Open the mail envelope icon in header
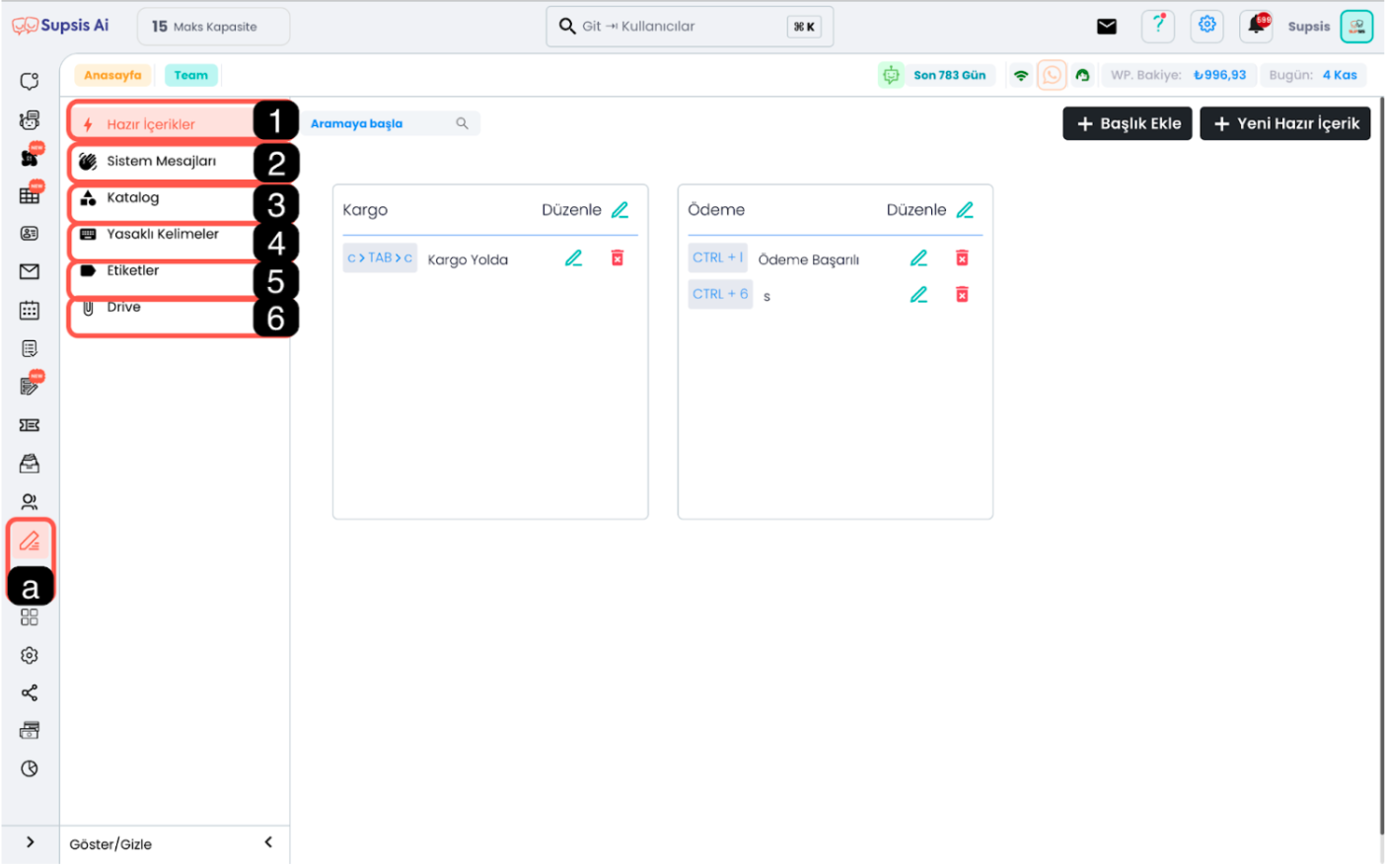The image size is (1385, 868). coord(1107,27)
